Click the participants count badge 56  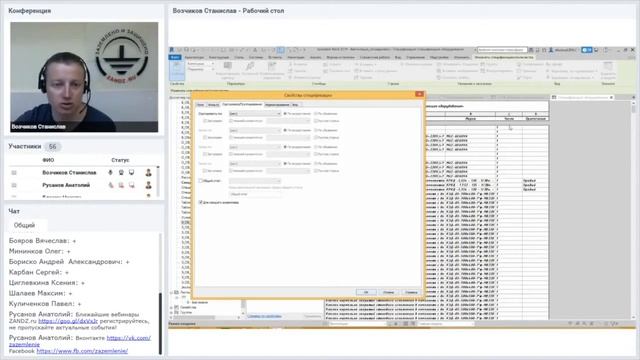tap(52, 147)
